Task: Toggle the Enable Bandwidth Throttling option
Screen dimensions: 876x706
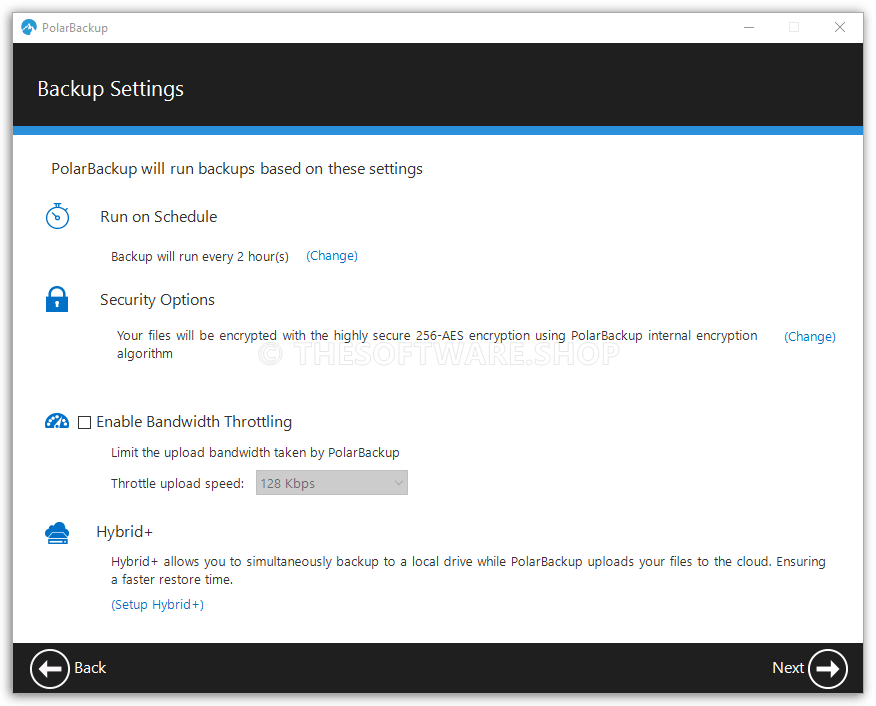Action: (x=85, y=422)
